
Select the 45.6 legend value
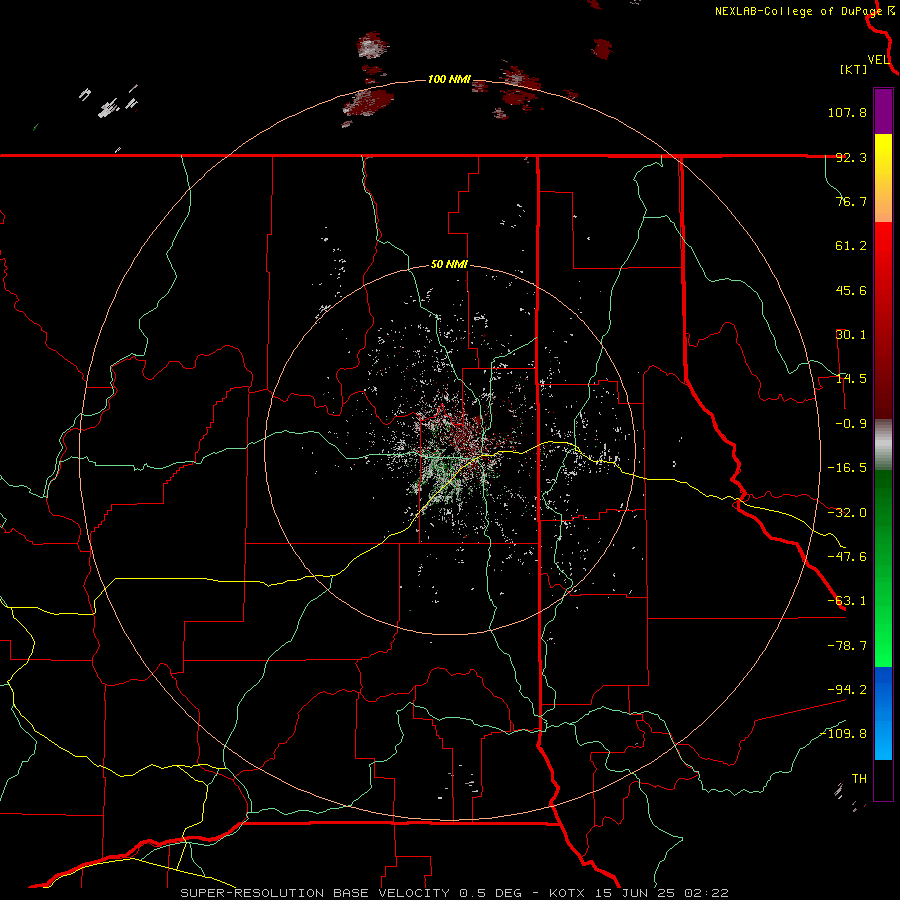click(851, 290)
